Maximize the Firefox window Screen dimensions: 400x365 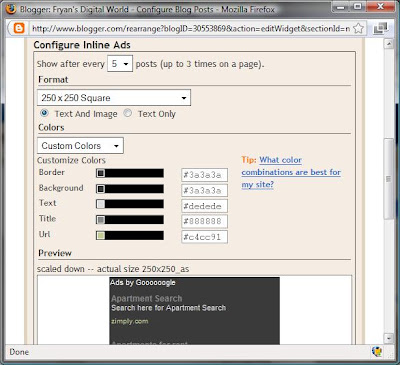358,7
